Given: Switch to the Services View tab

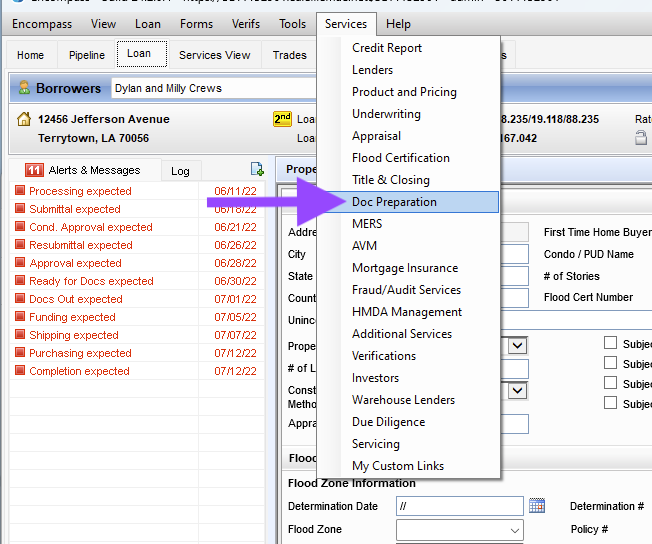Looking at the screenshot, I should tap(215, 55).
